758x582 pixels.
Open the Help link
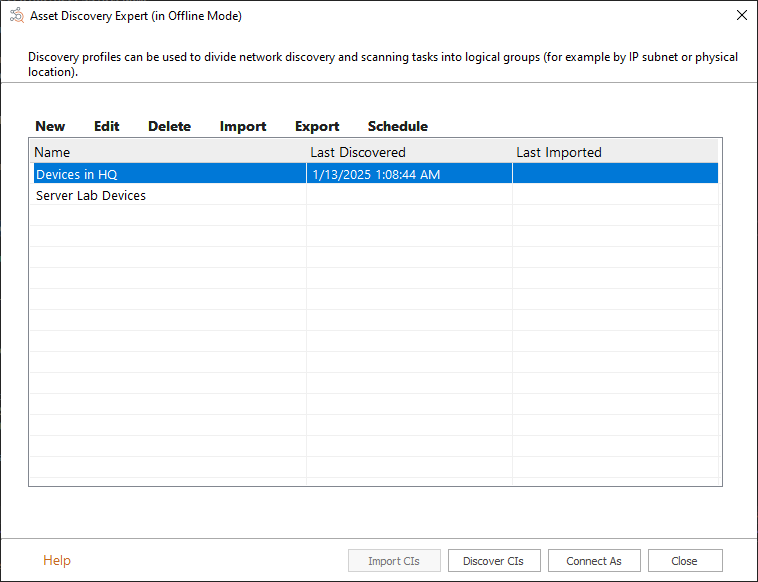[57, 560]
